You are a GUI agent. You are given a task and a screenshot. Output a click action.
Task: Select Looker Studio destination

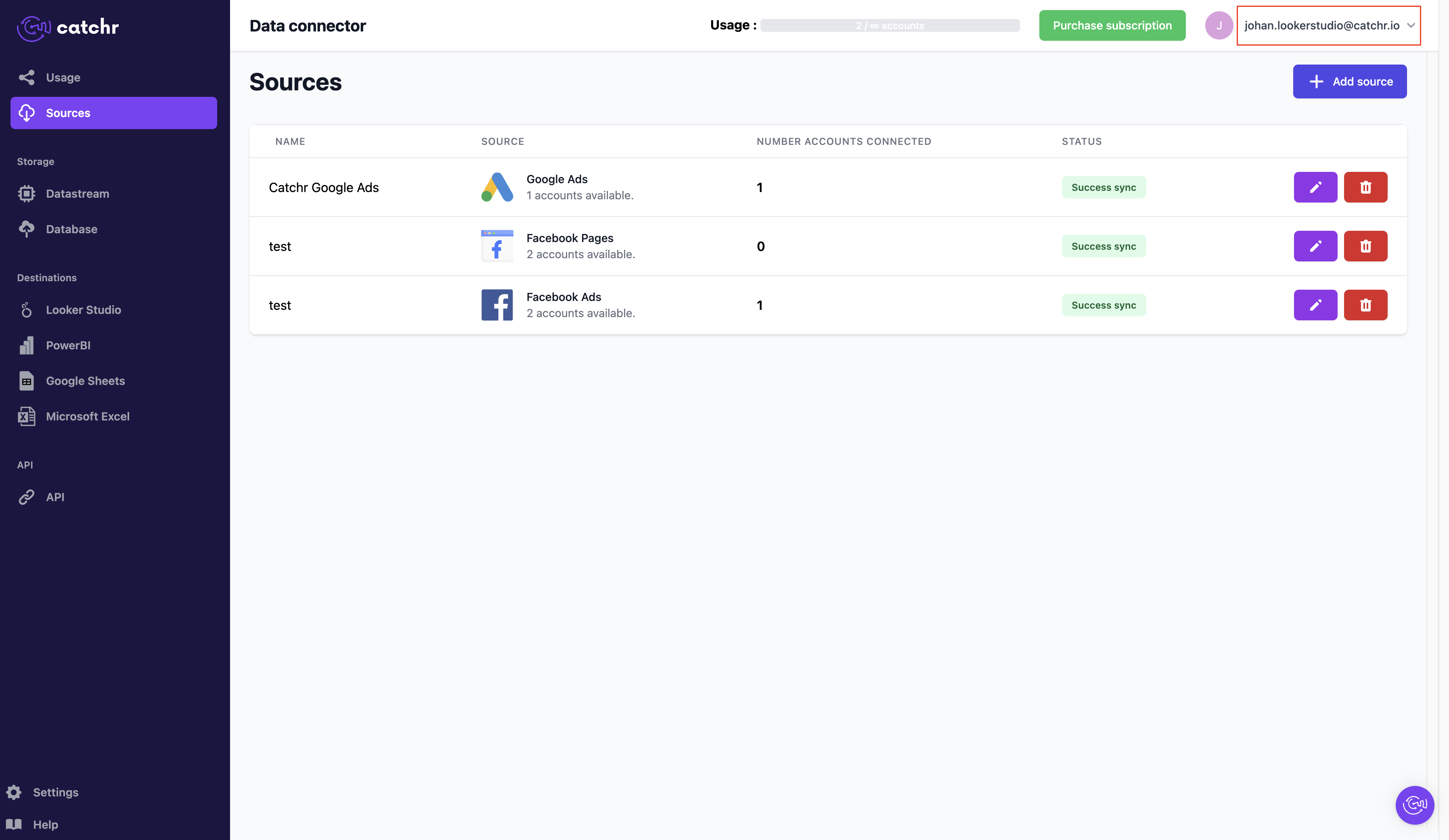tap(84, 310)
